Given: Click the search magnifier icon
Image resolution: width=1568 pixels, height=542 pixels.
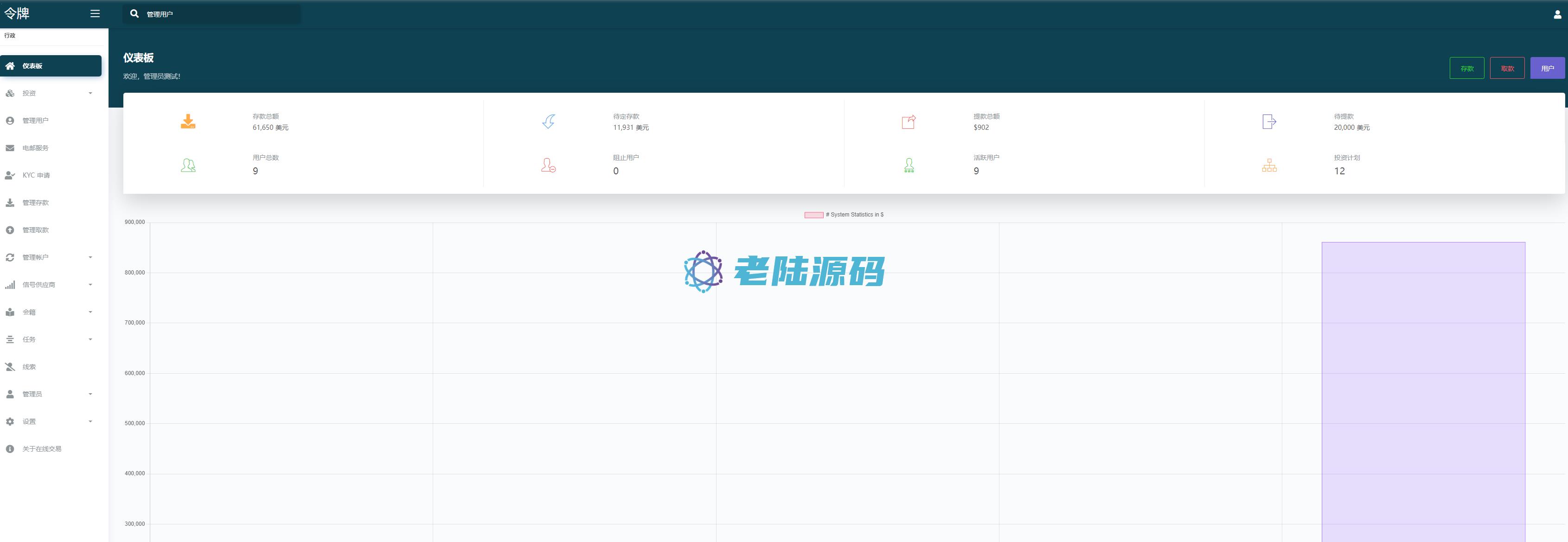Looking at the screenshot, I should (134, 14).
